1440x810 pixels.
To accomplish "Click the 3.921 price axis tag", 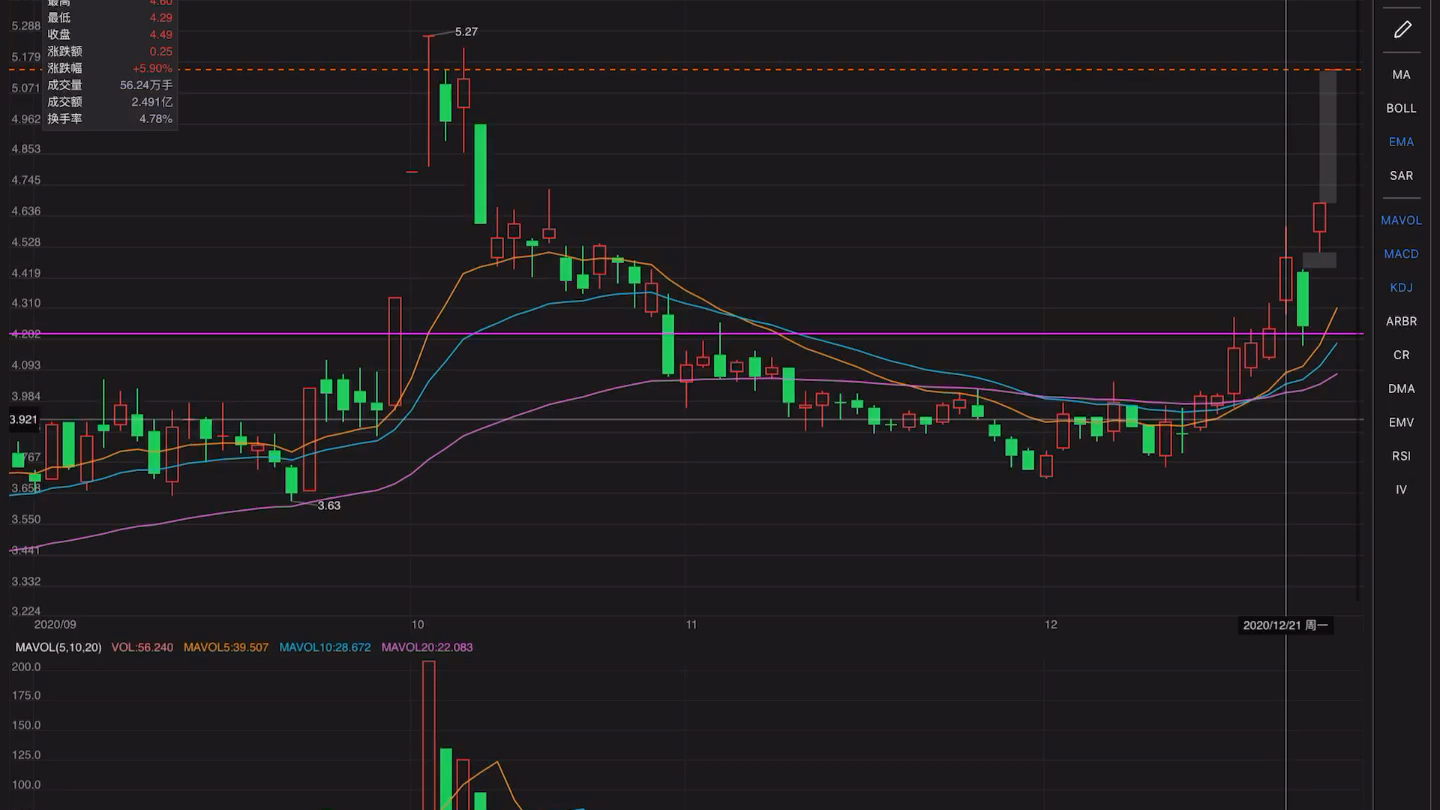I will 24,420.
